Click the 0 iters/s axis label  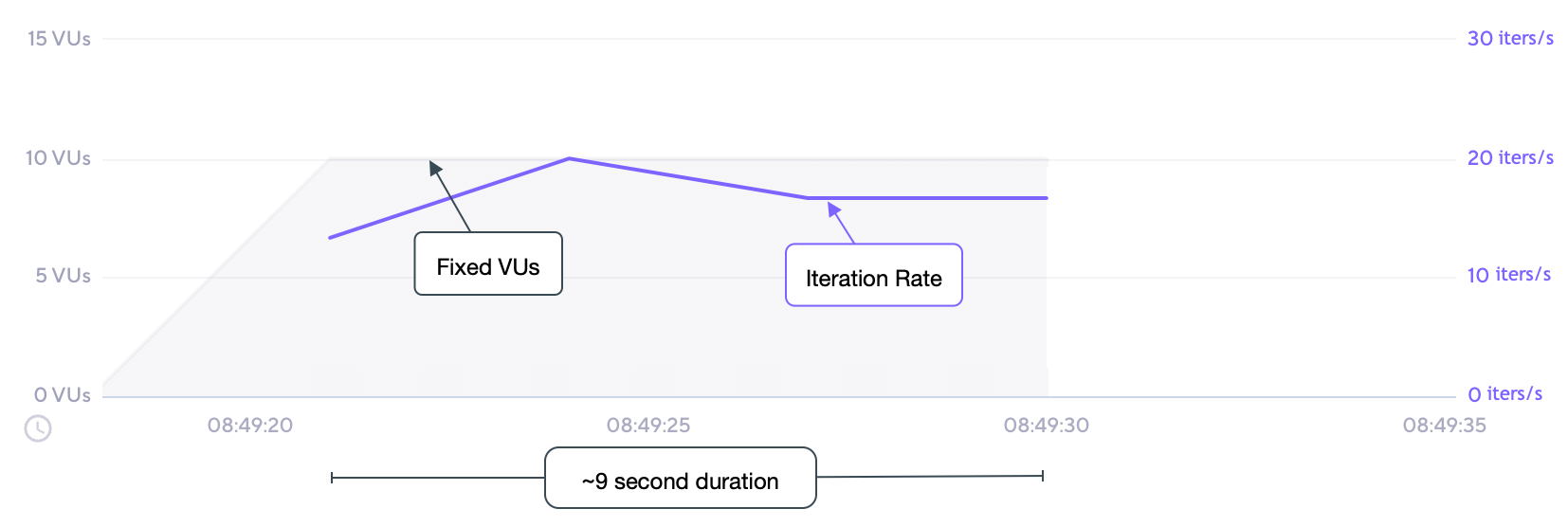pyautogui.click(x=1505, y=394)
